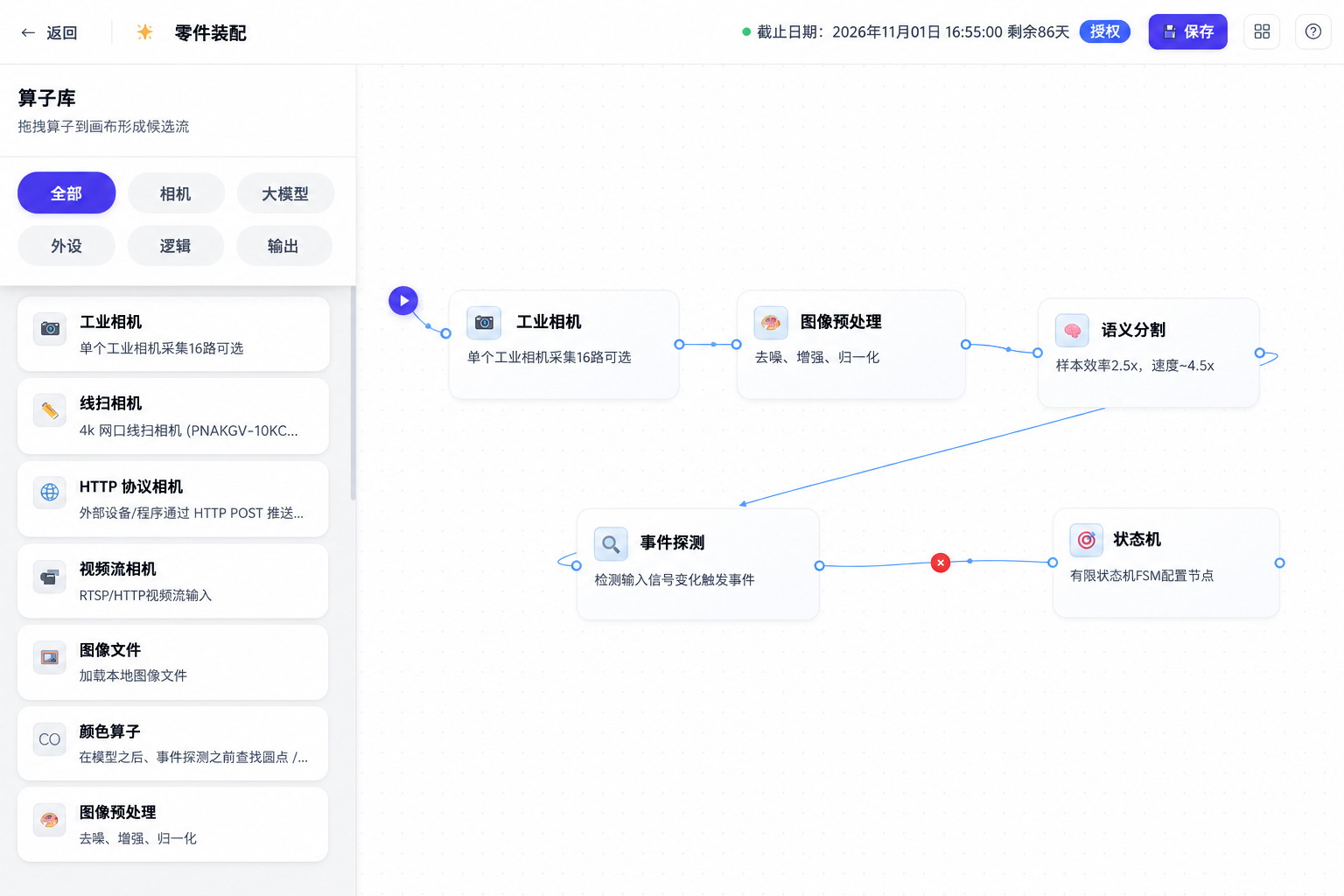Click the 线扫相机 pencil icon in library
The width and height of the screenshot is (1344, 896).
(x=50, y=409)
